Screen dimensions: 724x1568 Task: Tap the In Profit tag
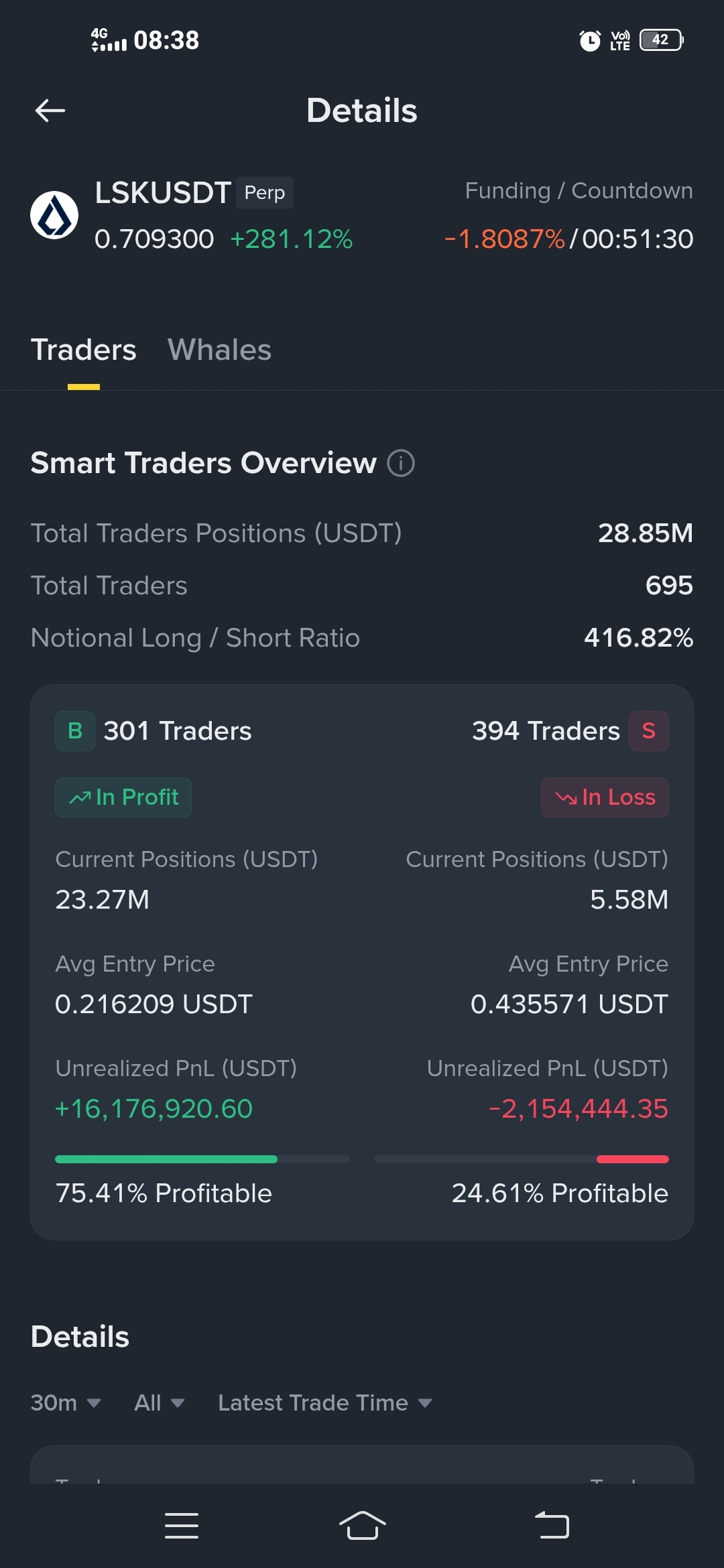coord(123,797)
